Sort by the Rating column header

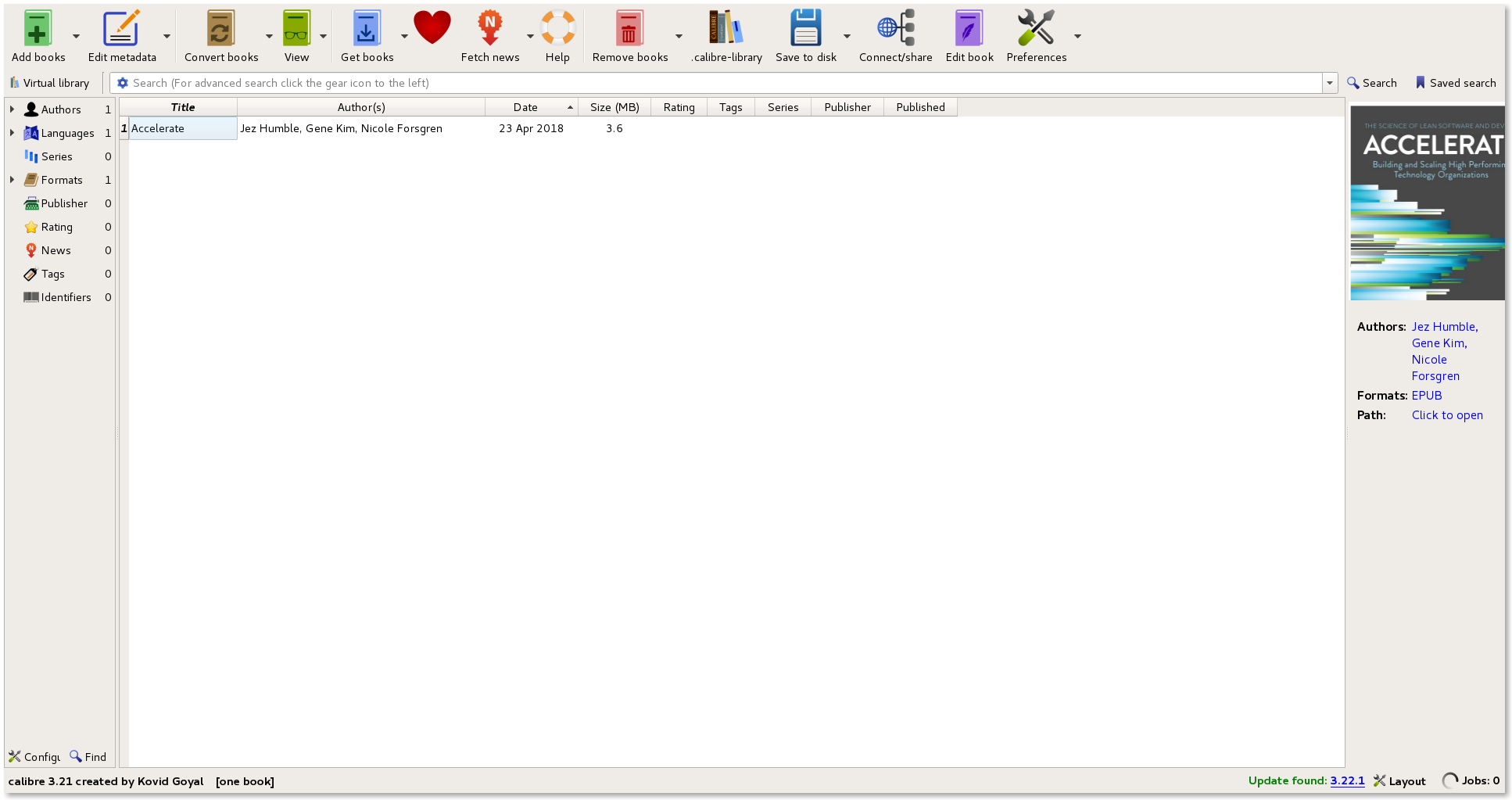coord(679,107)
